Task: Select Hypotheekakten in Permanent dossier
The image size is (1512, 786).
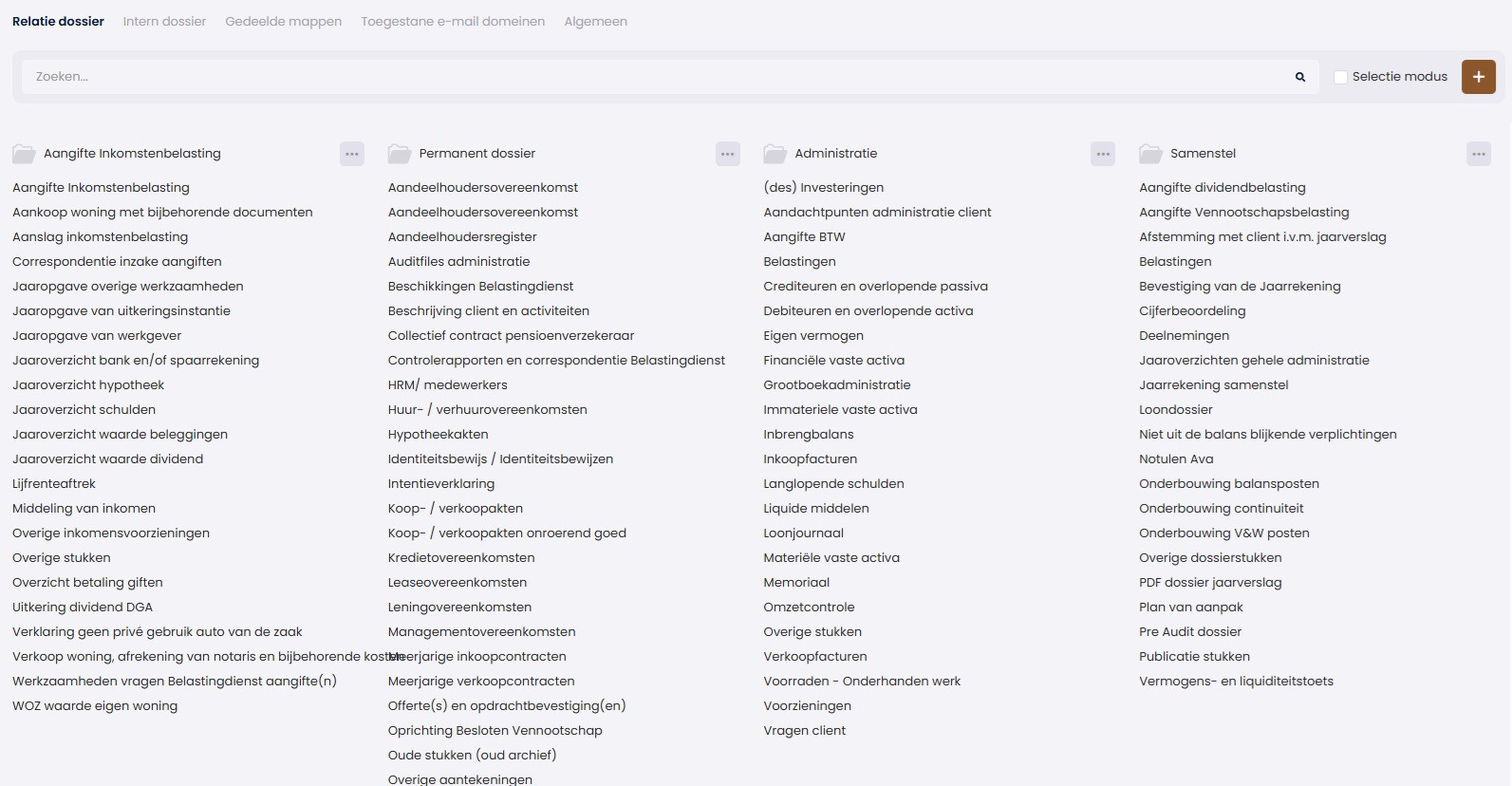Action: point(438,435)
